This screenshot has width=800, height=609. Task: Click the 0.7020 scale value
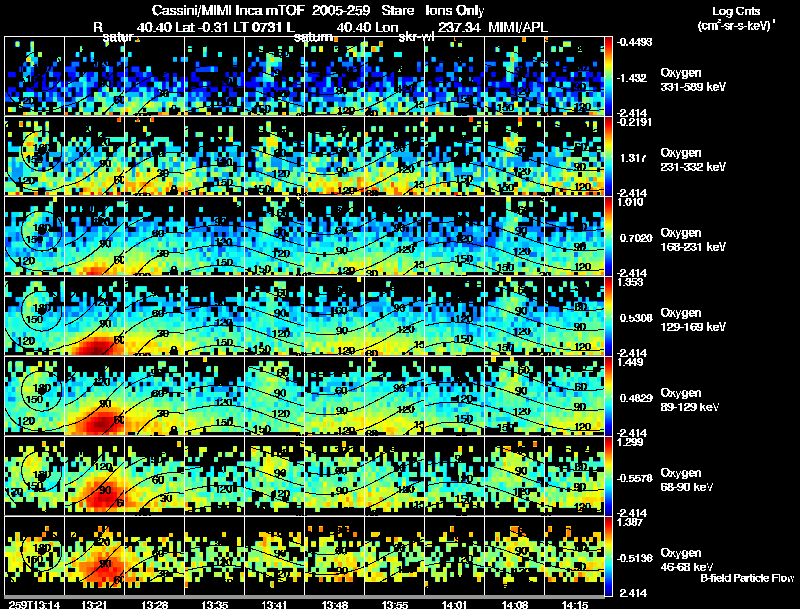(x=636, y=238)
